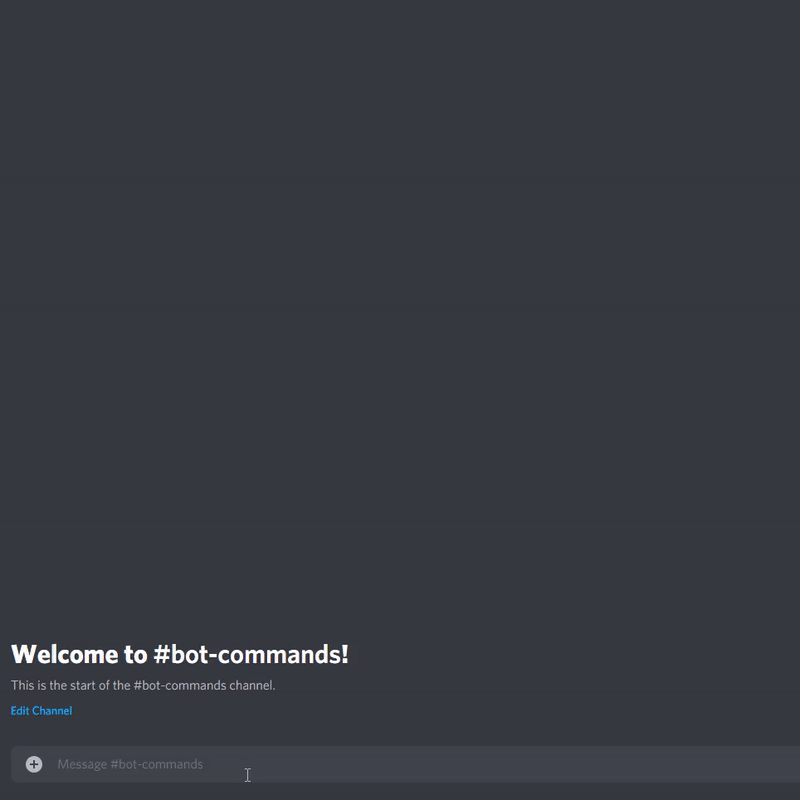Open Edit Channel settings link

click(41, 711)
